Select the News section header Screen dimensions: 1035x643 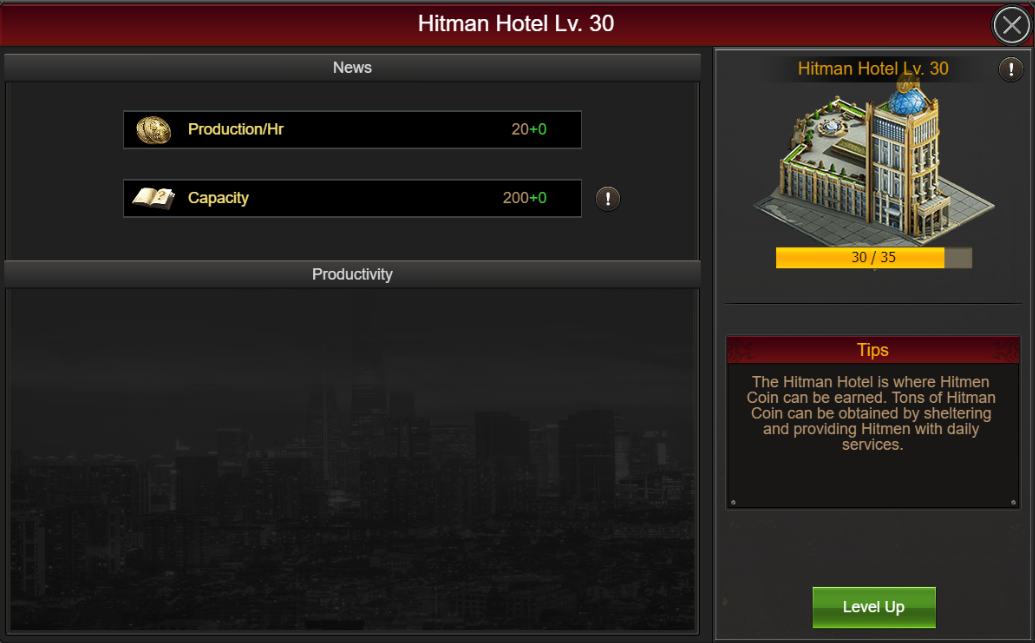[x=352, y=67]
